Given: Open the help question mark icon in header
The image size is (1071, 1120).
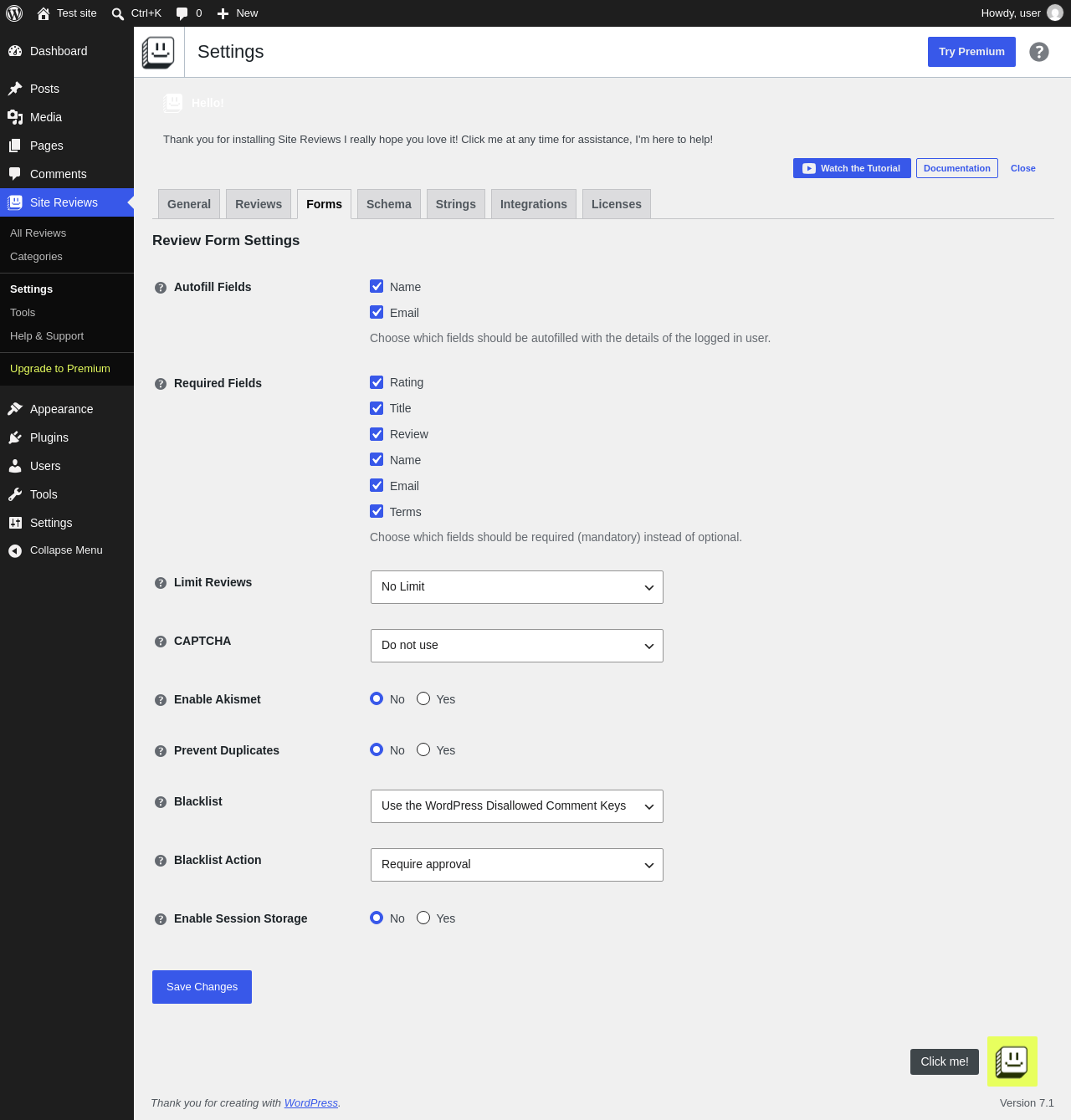Looking at the screenshot, I should tap(1039, 52).
